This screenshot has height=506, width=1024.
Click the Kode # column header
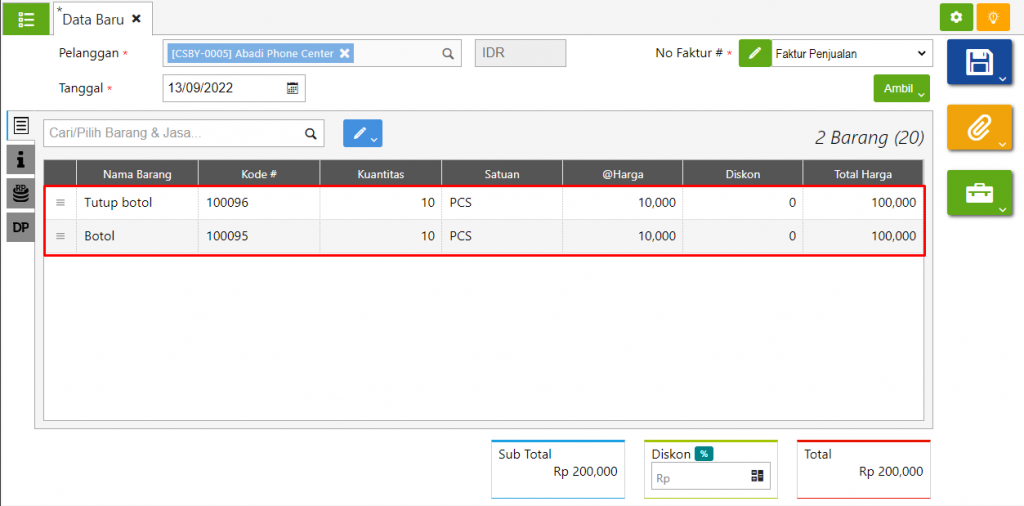click(259, 174)
